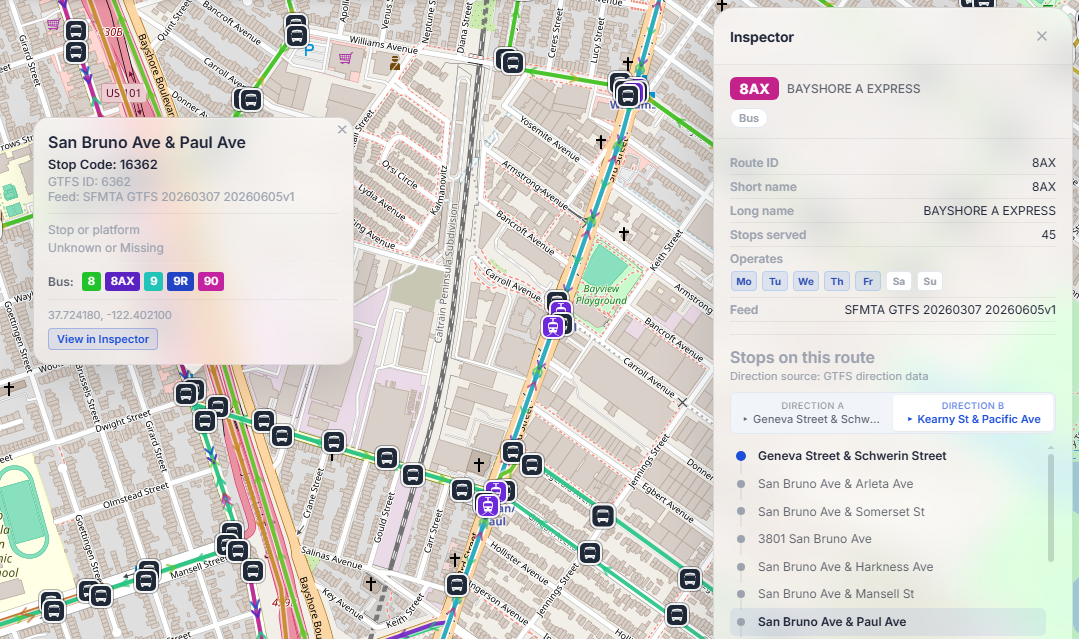Open route 8 badge in stop popup
This screenshot has height=639, width=1079.
(91, 281)
